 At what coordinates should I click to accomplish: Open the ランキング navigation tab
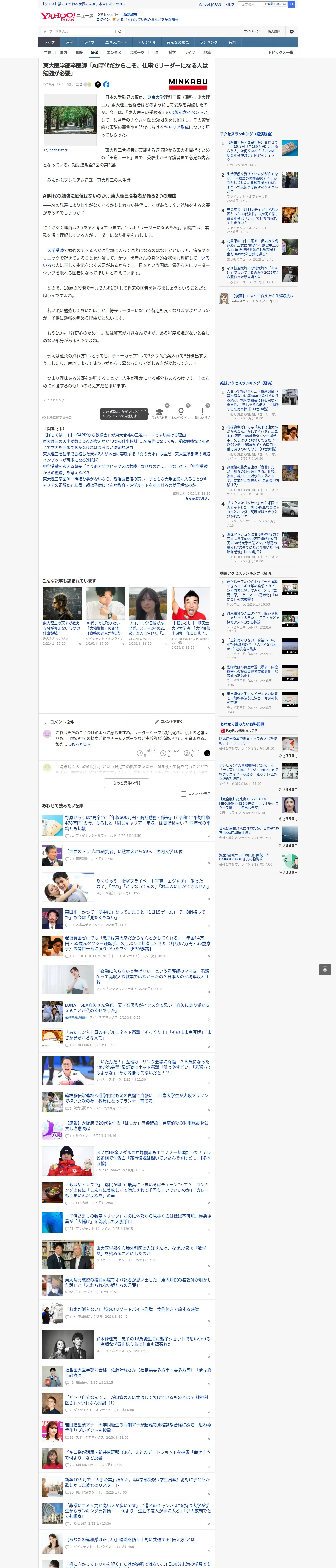coord(209,43)
